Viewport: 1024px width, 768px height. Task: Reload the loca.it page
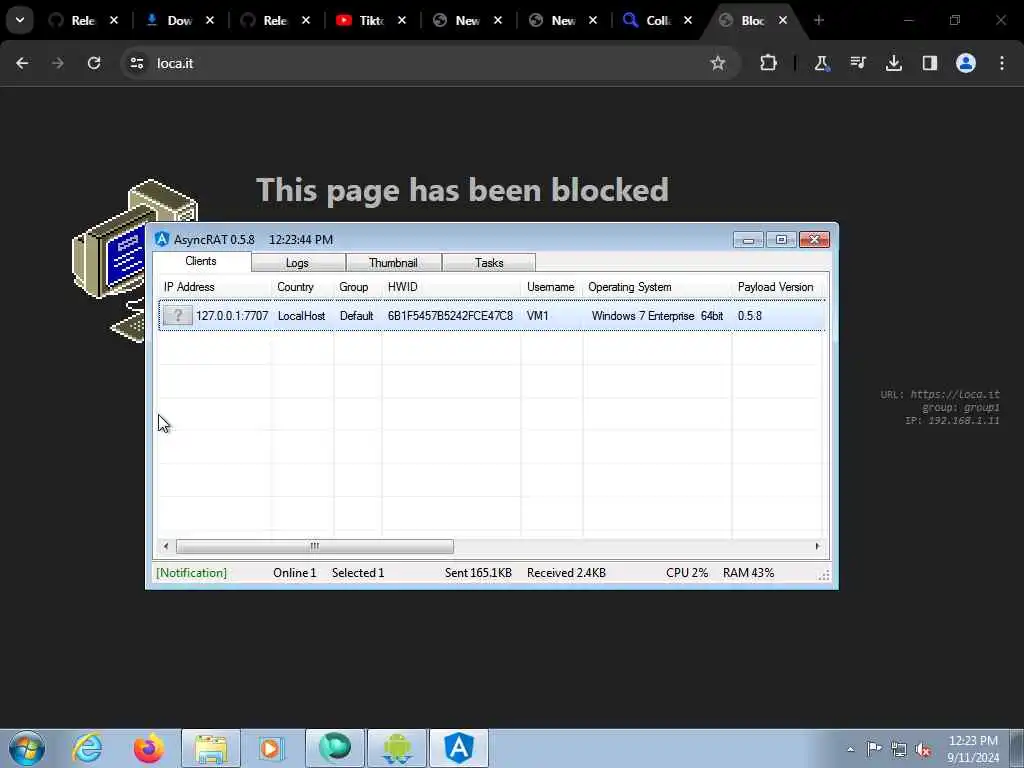tap(94, 63)
